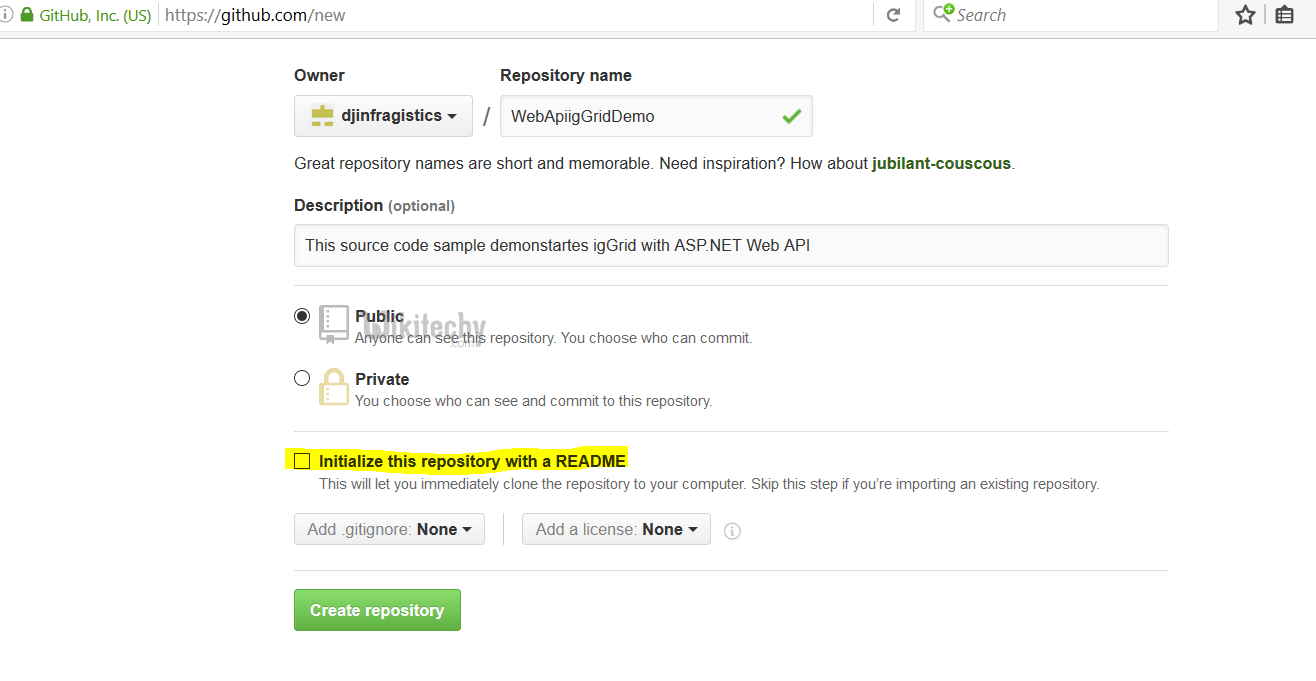Expand the Add a license dropdown
1316x681 pixels.
click(x=616, y=529)
